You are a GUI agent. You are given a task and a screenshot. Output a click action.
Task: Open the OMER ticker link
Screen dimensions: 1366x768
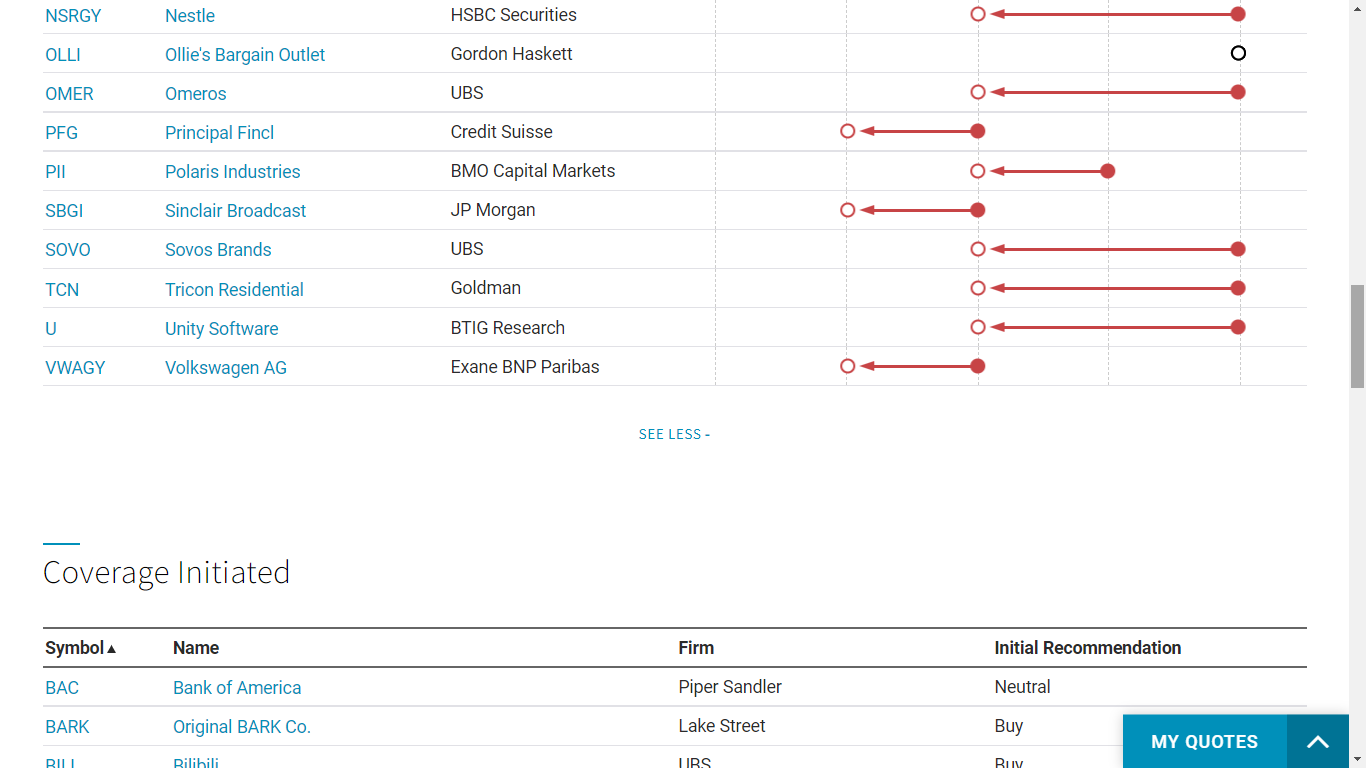(x=69, y=94)
